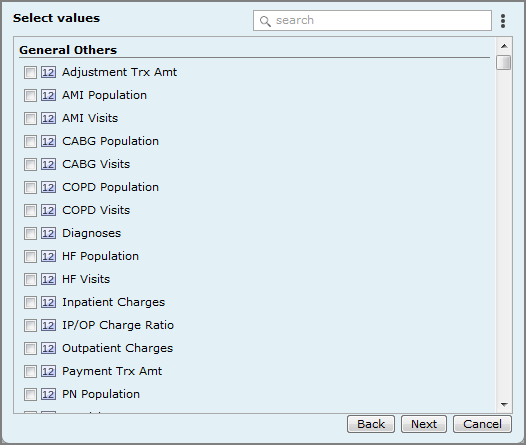This screenshot has height=445, width=526.
Task: Click the Back button
Action: point(371,424)
